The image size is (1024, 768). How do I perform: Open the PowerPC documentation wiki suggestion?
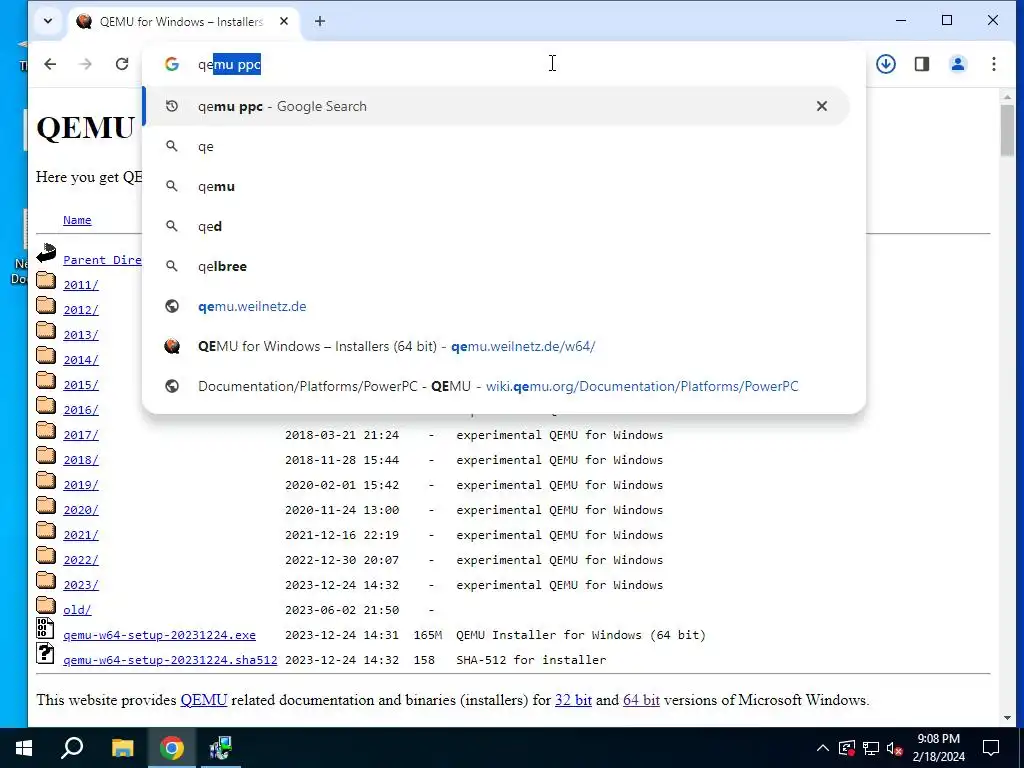tap(496, 386)
